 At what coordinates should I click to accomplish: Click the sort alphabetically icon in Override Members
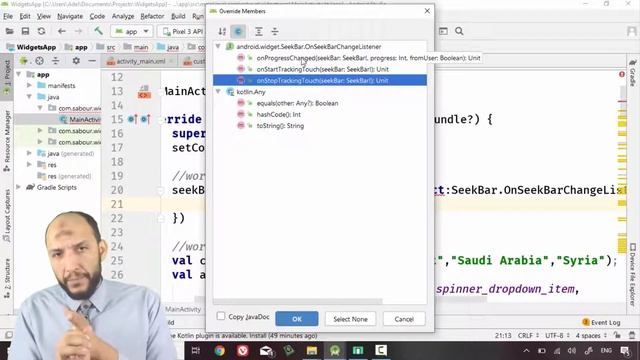(x=222, y=31)
